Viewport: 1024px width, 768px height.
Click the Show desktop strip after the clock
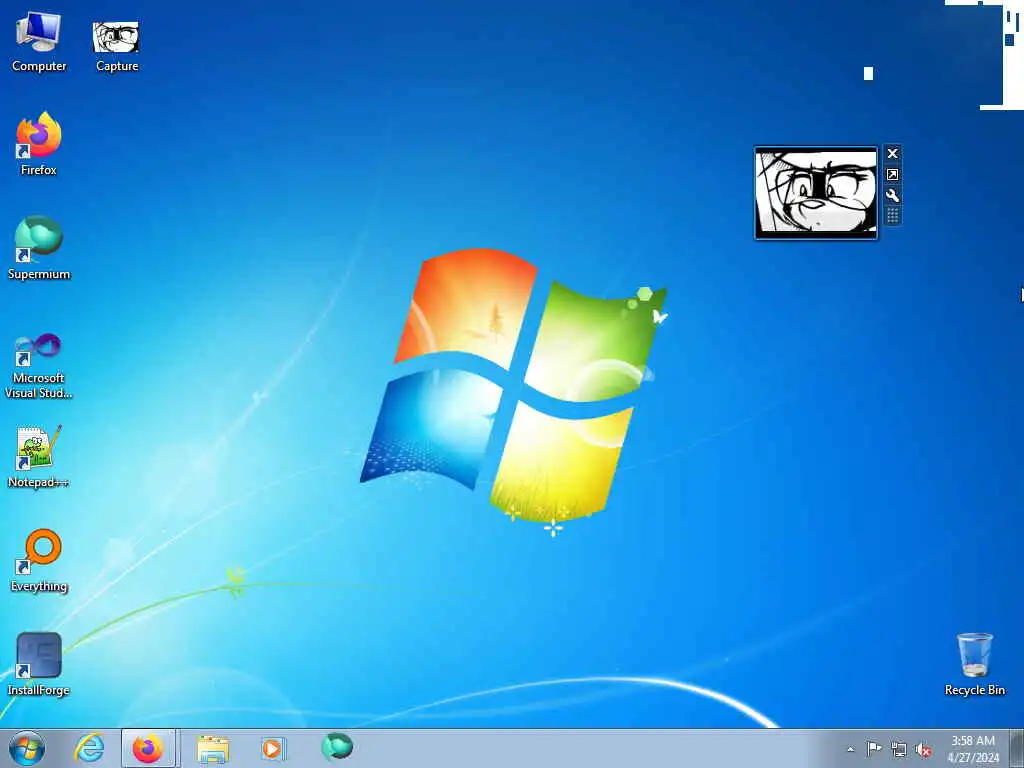click(x=1016, y=748)
